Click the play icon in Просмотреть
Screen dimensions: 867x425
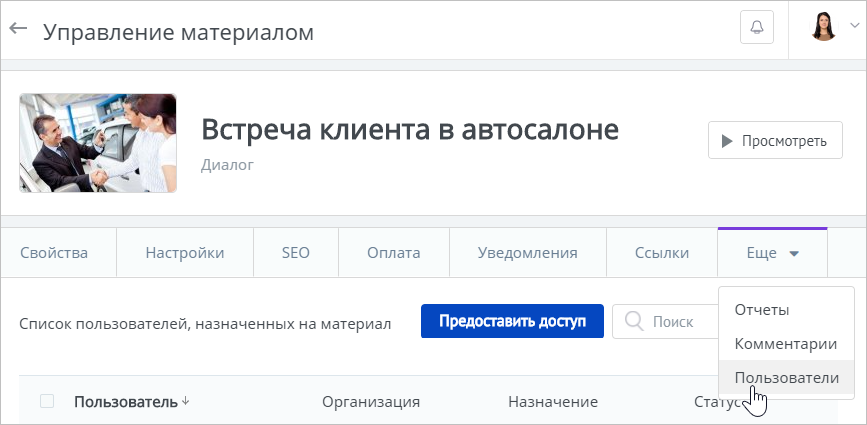tap(727, 141)
